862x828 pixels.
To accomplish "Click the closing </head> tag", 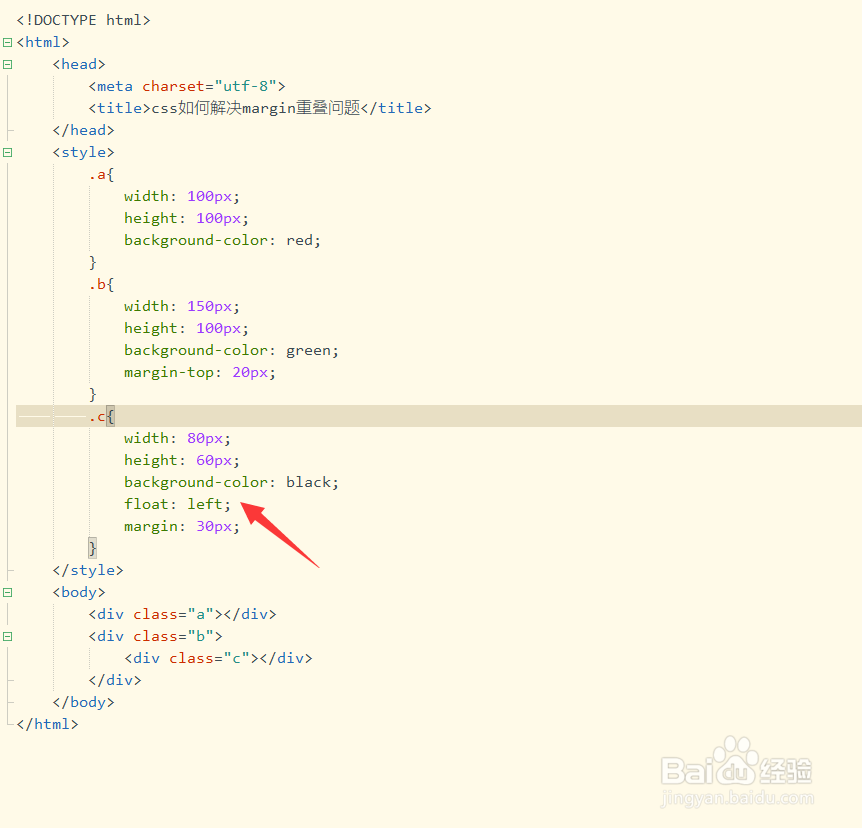I will coord(84,130).
